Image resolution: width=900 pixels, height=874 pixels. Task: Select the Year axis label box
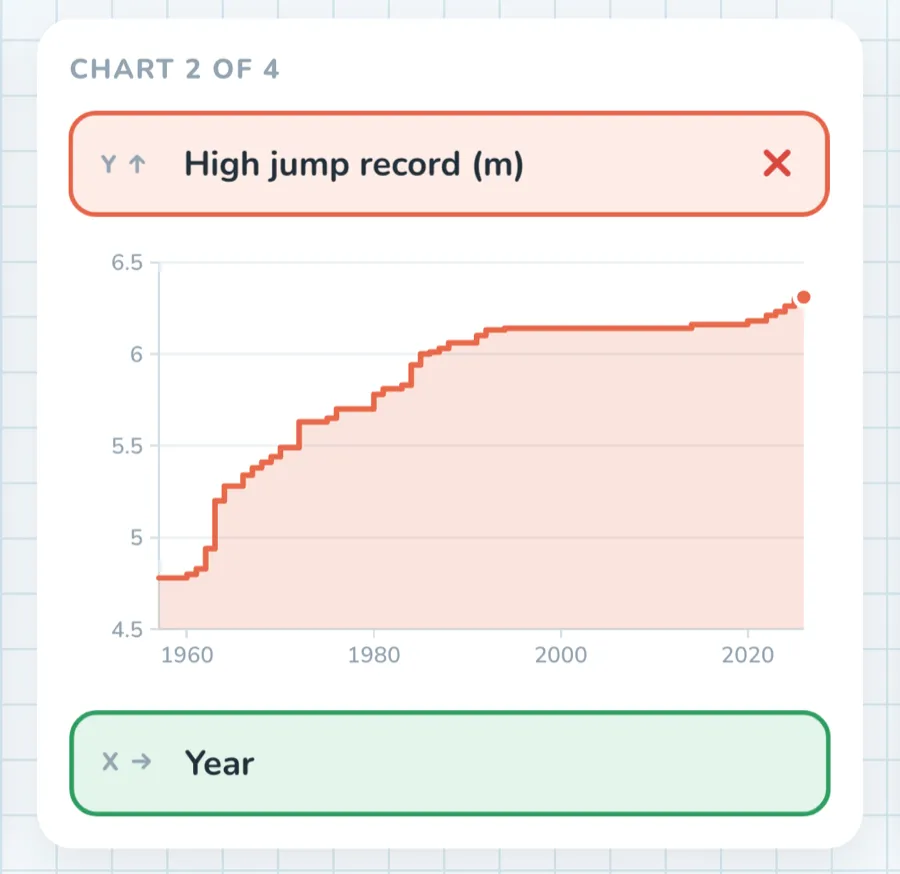click(449, 763)
